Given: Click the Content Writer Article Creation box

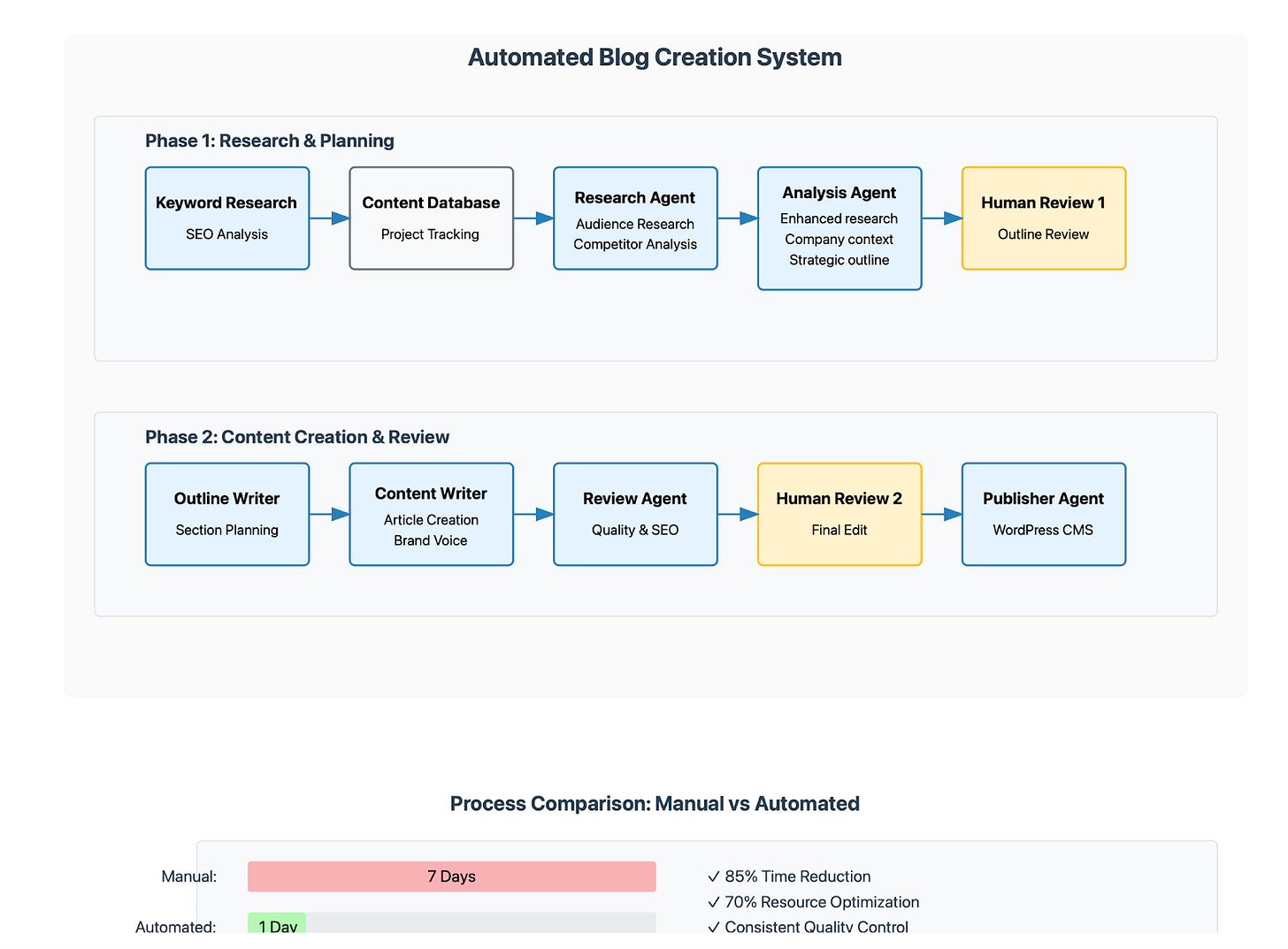Looking at the screenshot, I should coord(431,514).
